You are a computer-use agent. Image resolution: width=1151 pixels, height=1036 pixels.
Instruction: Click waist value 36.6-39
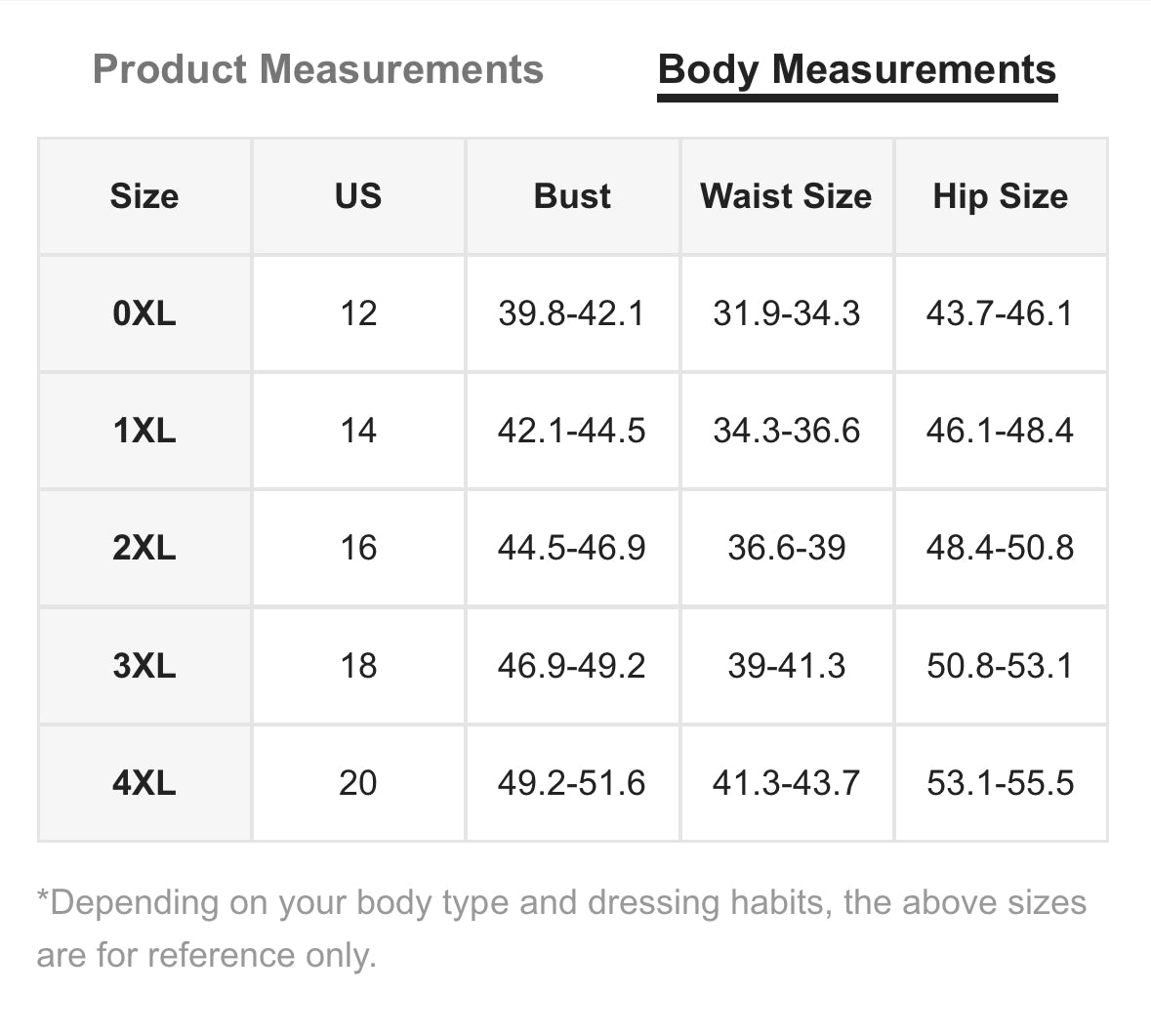point(786,548)
